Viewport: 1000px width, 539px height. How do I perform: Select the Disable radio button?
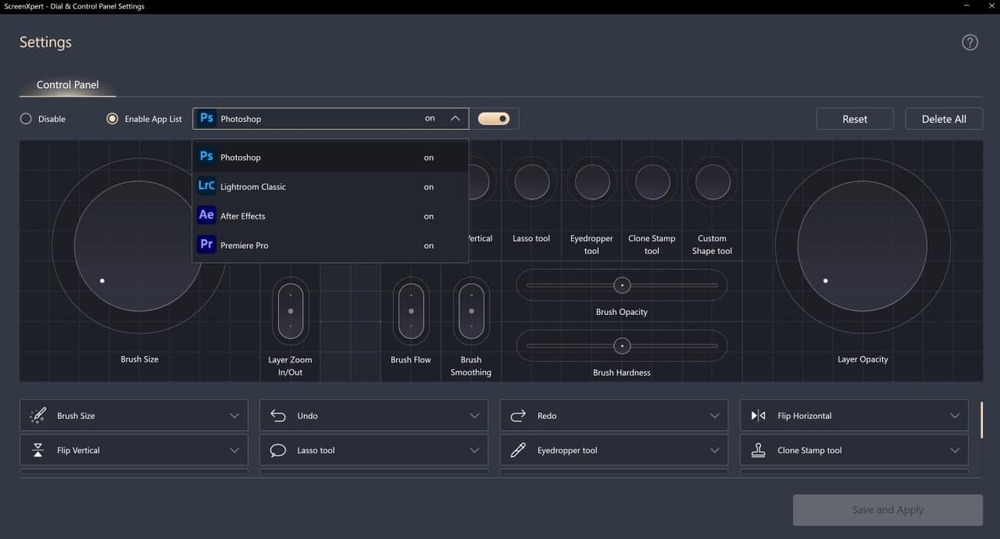point(26,119)
